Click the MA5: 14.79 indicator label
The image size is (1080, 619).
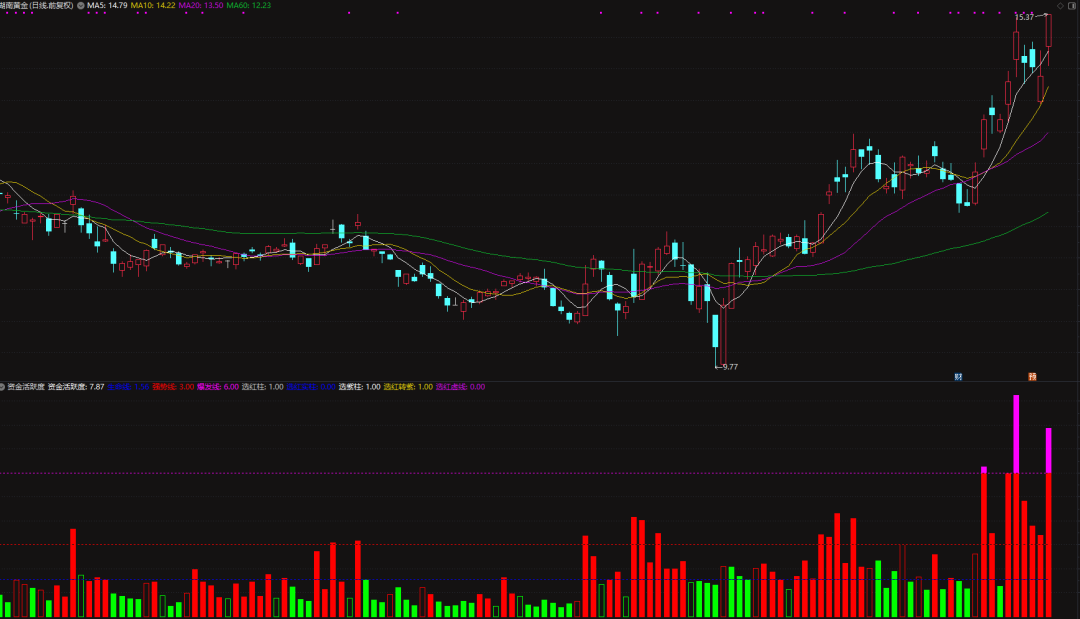pyautogui.click(x=107, y=5)
